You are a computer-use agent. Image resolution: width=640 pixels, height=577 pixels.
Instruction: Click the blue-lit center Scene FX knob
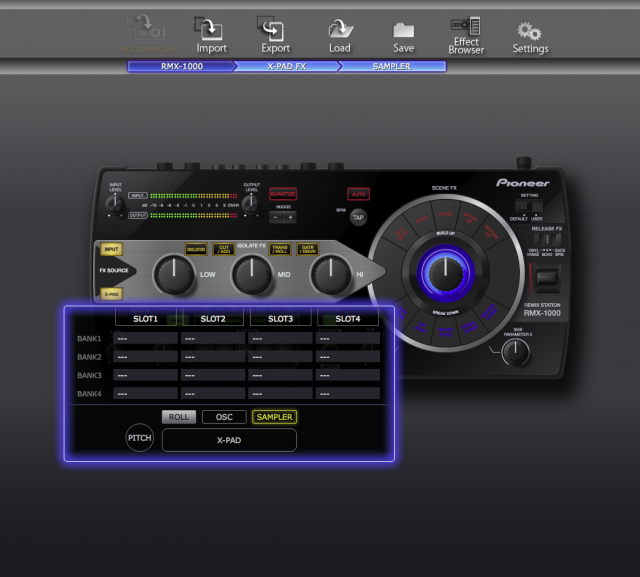pyautogui.click(x=445, y=273)
